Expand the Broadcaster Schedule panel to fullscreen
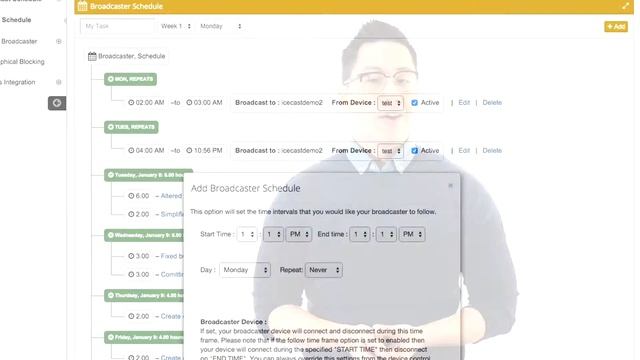 coord(625,6)
